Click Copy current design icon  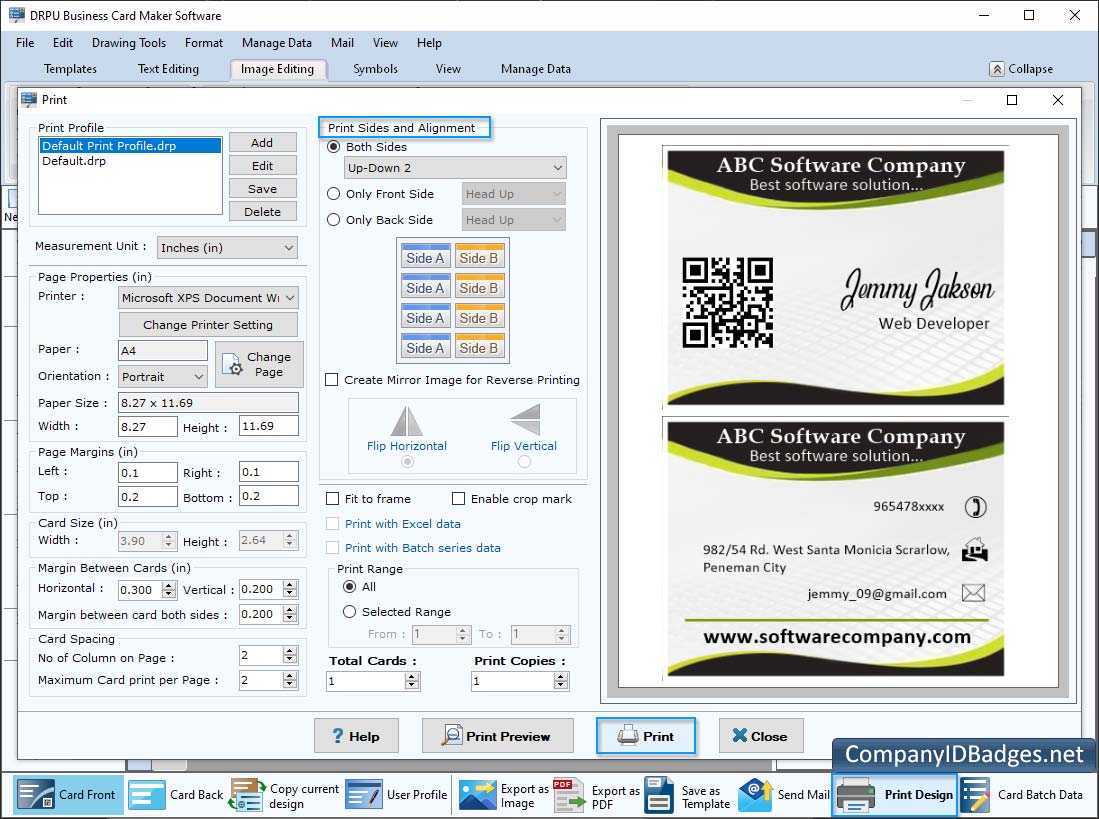(x=247, y=794)
